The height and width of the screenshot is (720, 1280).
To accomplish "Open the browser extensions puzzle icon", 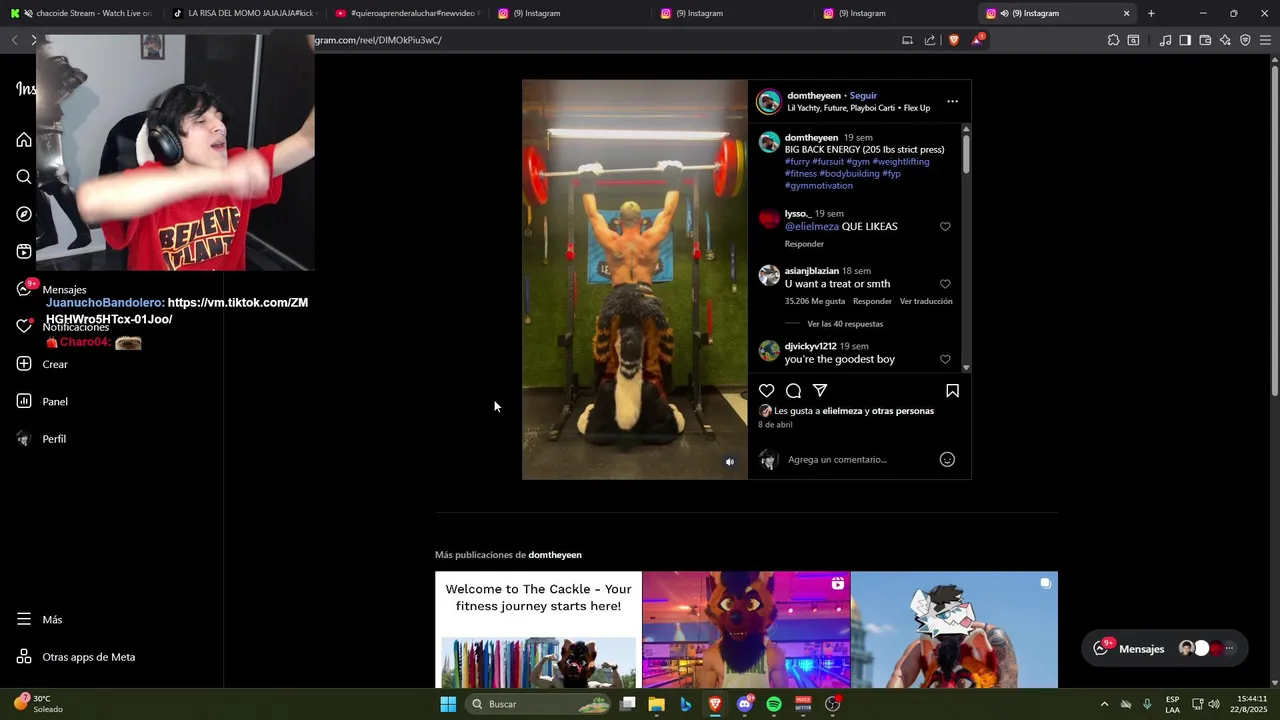I will pos(1113,40).
